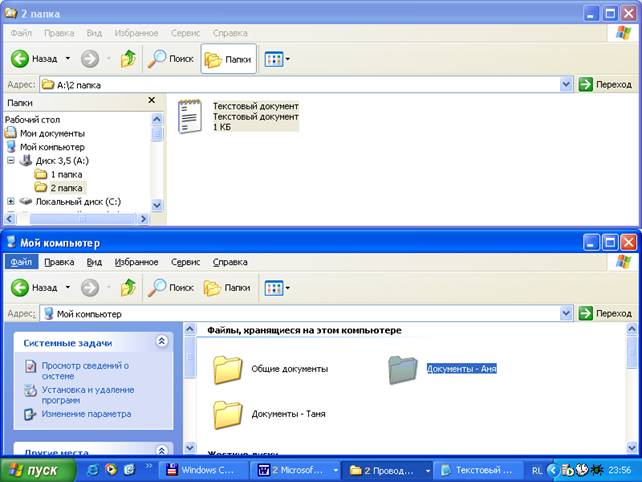Open the address bar dropdown in top window

[566, 85]
